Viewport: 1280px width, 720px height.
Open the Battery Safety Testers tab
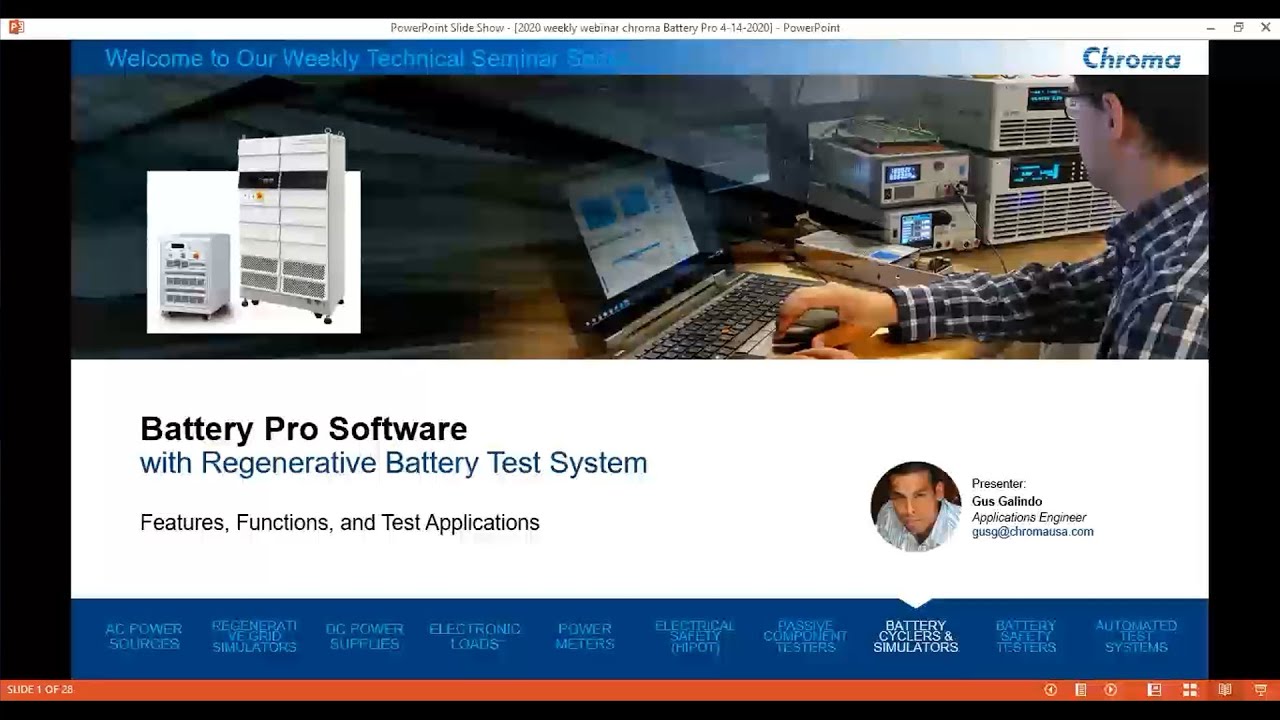tap(1026, 636)
